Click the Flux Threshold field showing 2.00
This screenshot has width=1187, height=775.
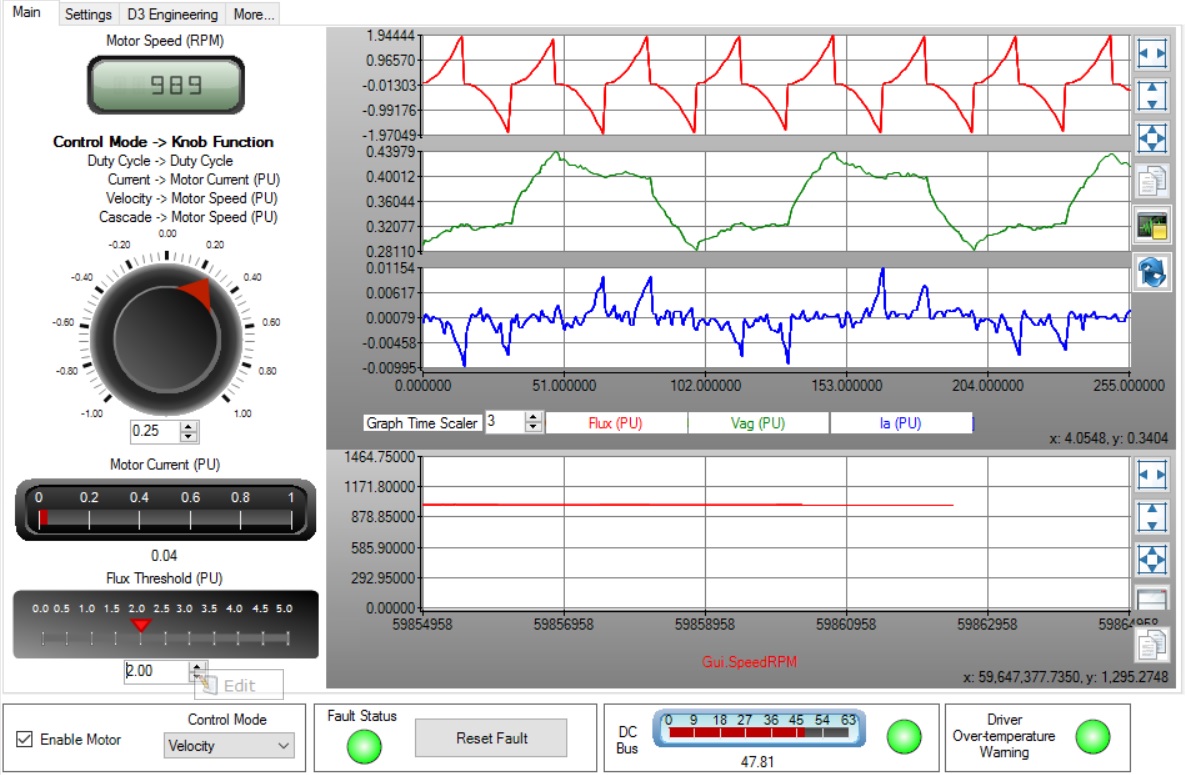click(x=157, y=671)
